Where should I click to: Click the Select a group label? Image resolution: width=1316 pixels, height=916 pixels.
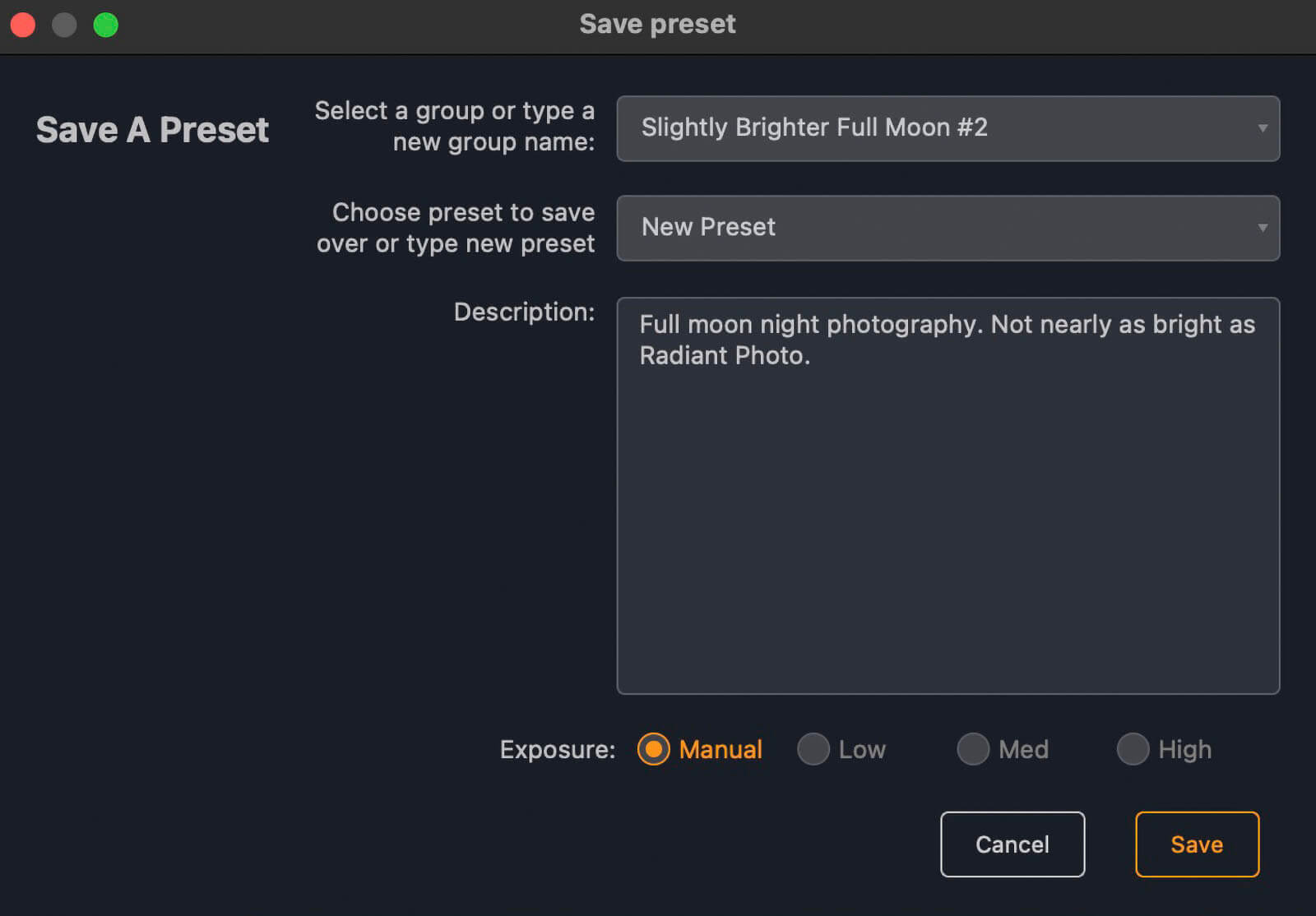(x=455, y=127)
